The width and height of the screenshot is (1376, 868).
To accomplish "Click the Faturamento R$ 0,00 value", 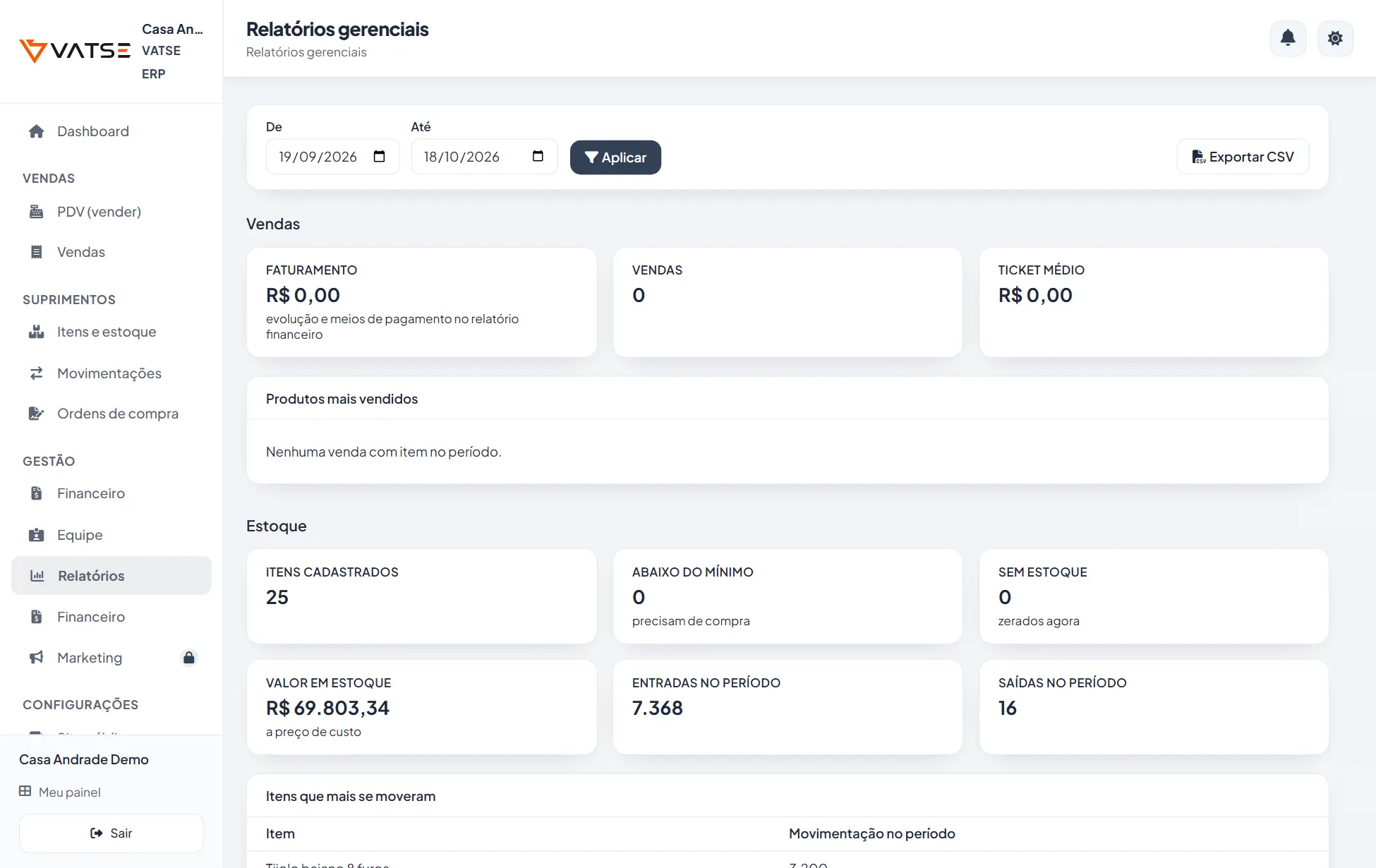I will coord(303,295).
